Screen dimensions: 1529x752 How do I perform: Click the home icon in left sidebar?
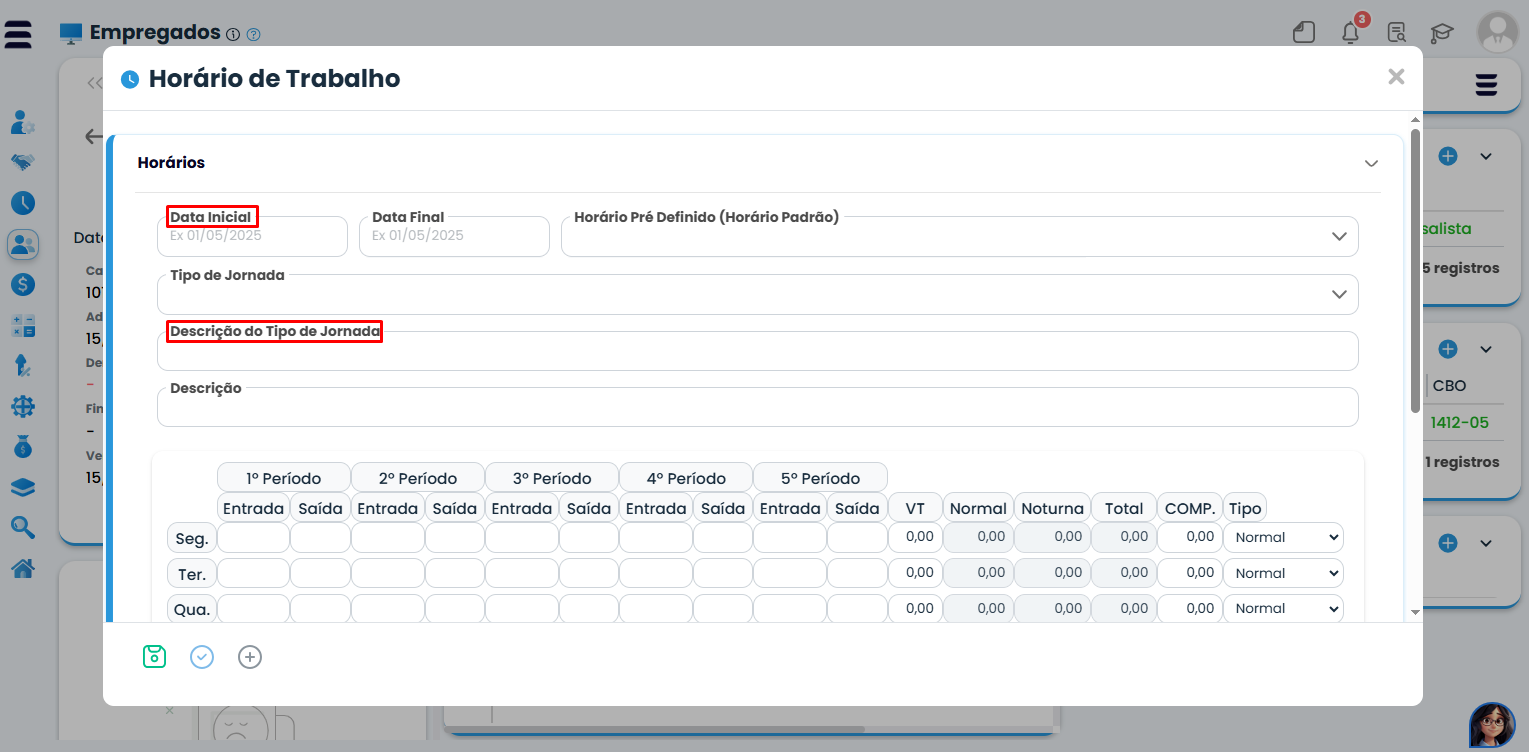[x=23, y=569]
